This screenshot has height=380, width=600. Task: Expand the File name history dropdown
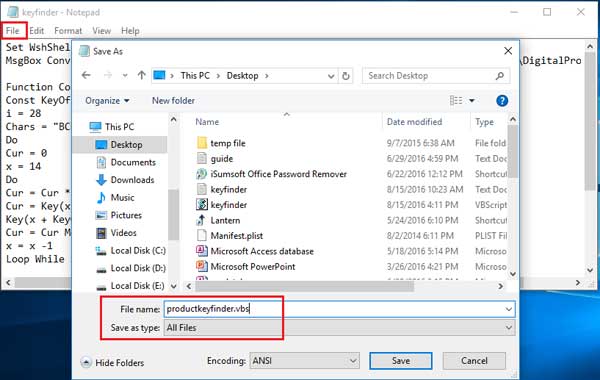(509, 309)
